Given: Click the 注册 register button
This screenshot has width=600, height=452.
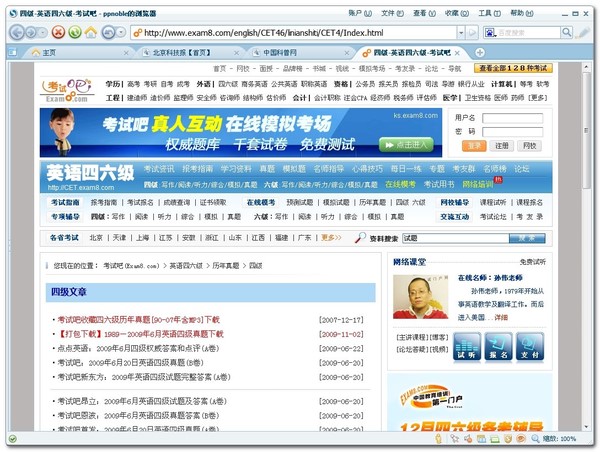Looking at the screenshot, I should click(502, 146).
